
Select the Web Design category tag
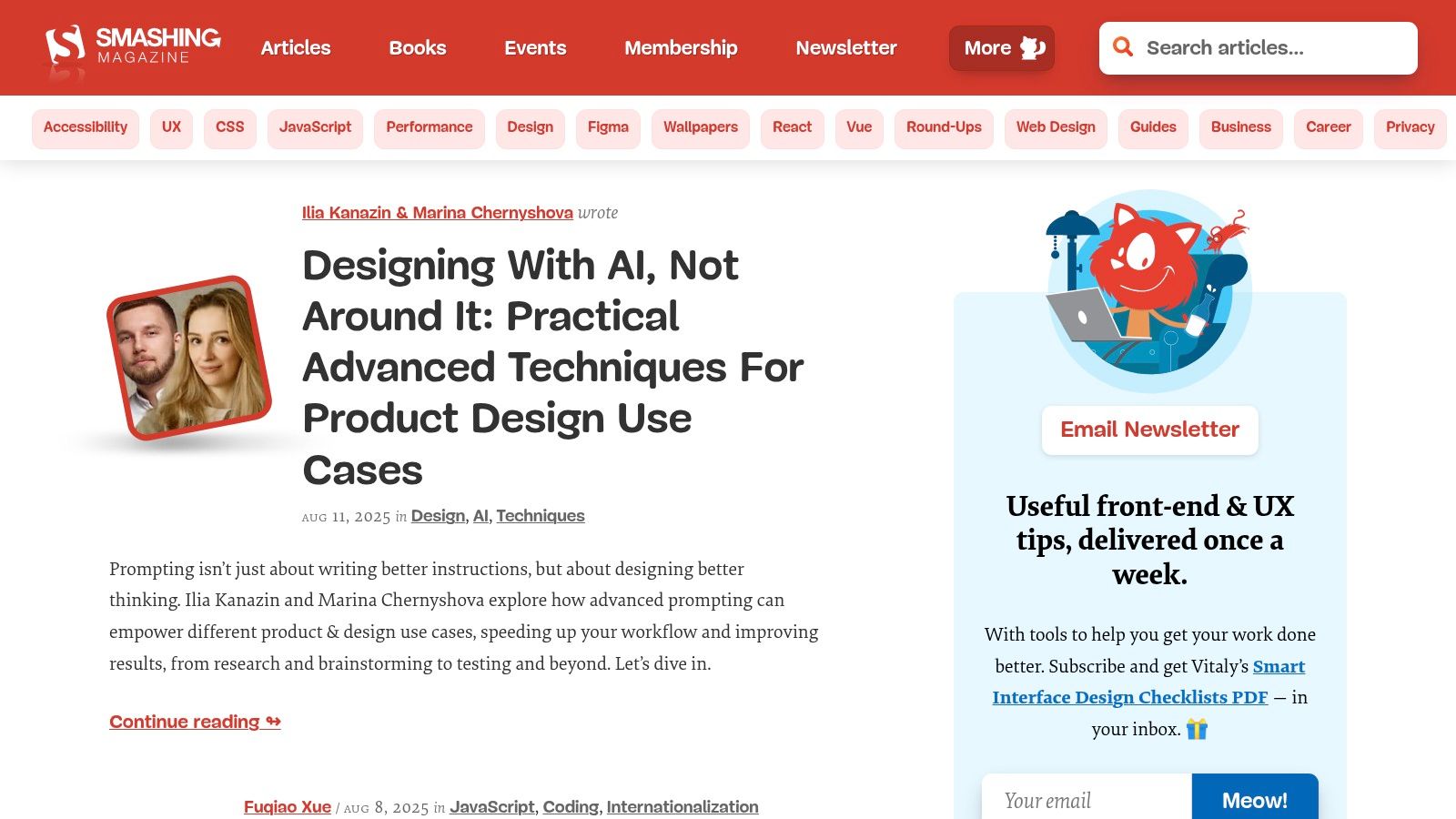tap(1056, 127)
